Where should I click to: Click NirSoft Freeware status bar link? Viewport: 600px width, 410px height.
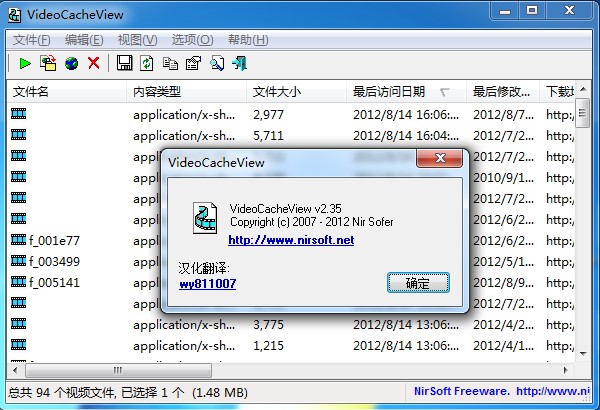point(502,392)
